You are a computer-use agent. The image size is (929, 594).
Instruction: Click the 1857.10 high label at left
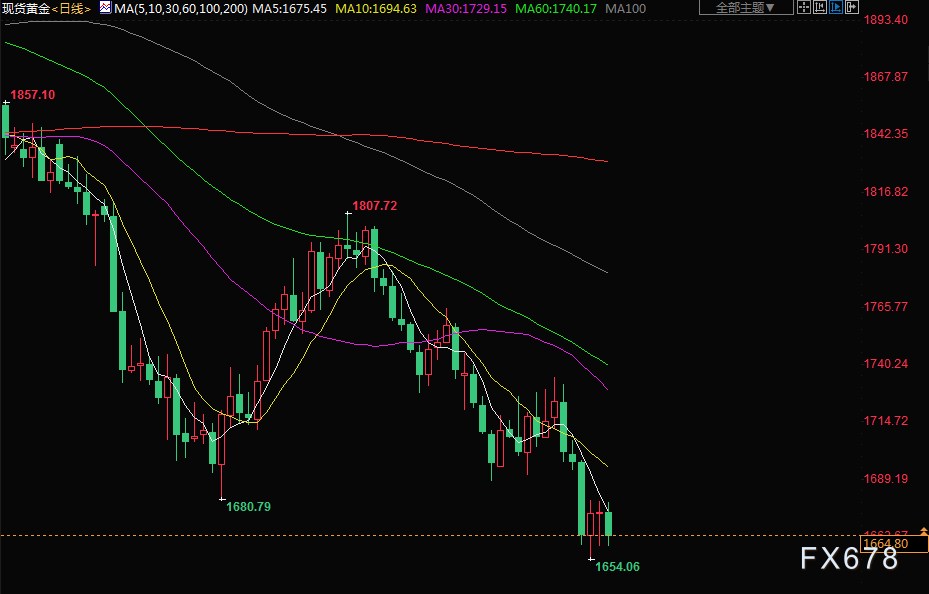32,95
